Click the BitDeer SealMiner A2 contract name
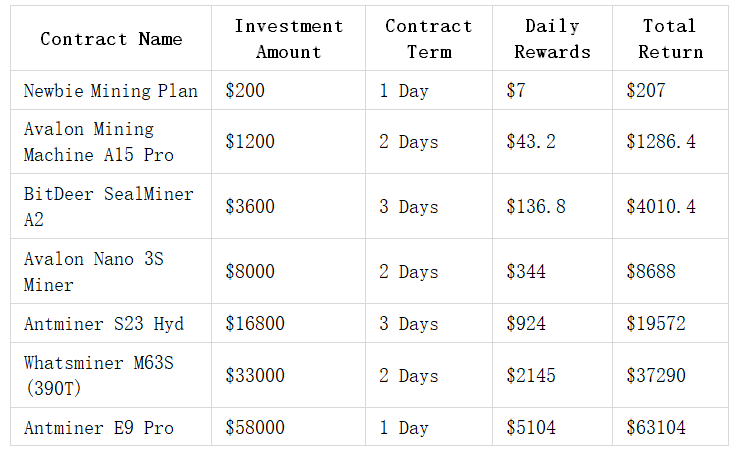This screenshot has height=452, width=731. click(x=108, y=206)
